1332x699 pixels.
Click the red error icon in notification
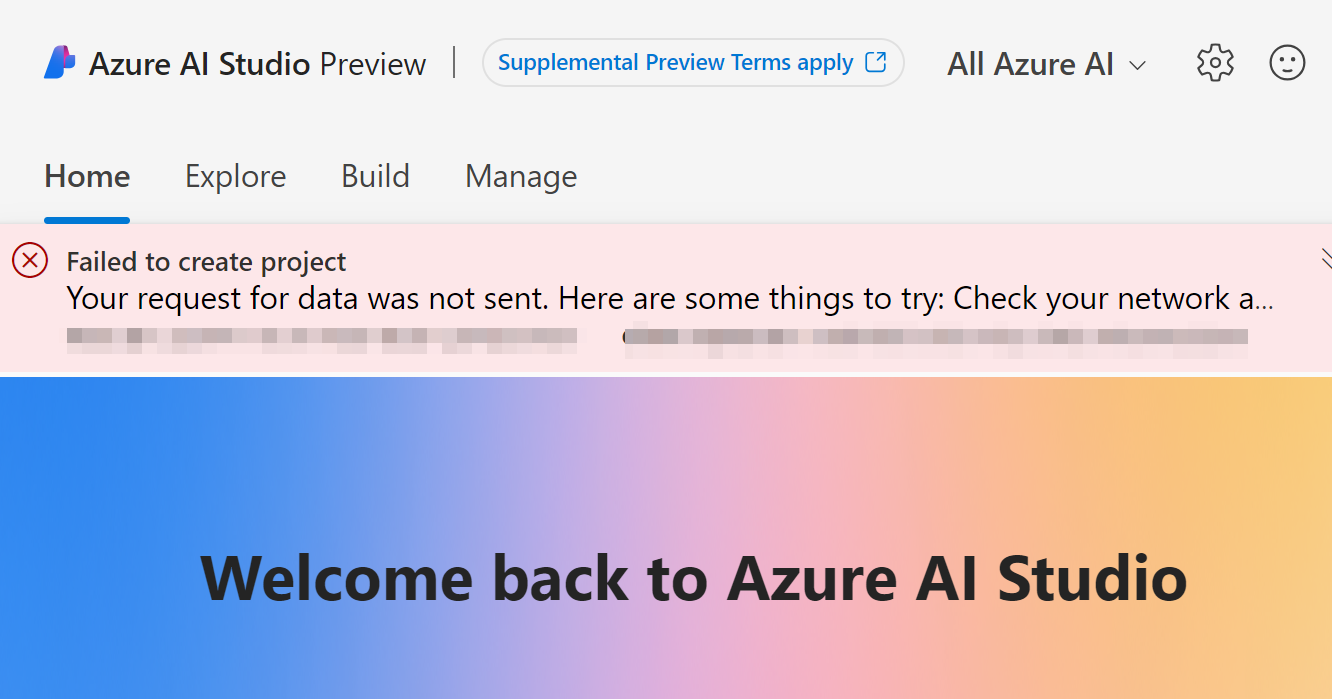[30, 261]
